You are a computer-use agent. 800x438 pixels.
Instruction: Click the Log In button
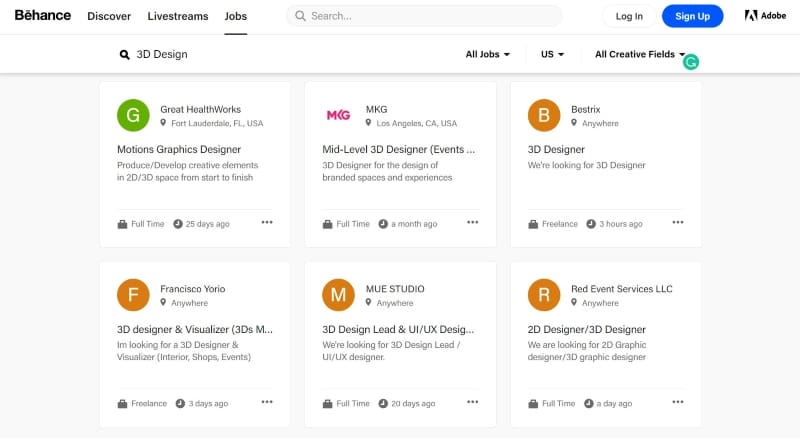coord(629,16)
